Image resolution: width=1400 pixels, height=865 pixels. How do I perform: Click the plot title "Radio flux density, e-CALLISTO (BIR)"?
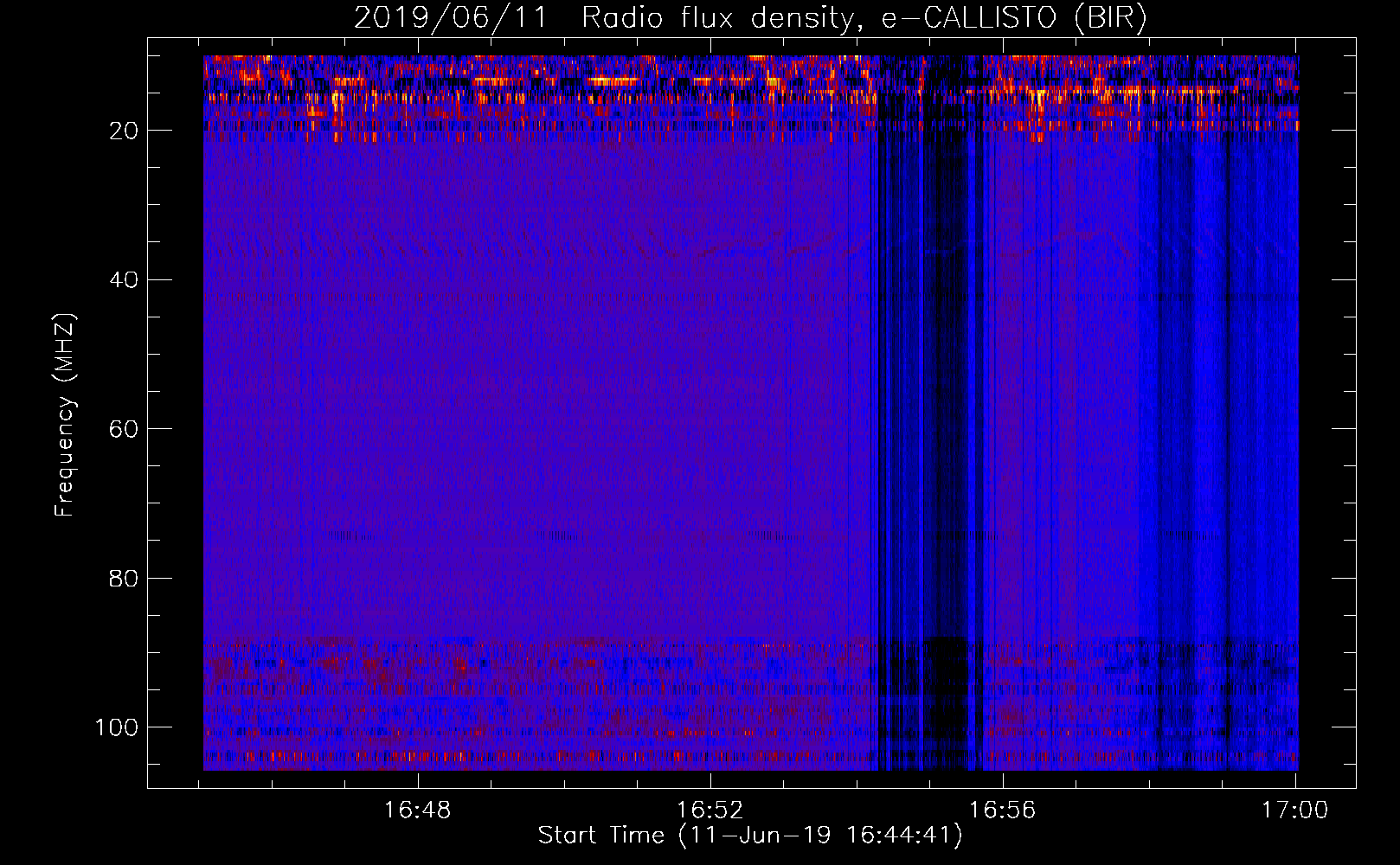(864, 18)
